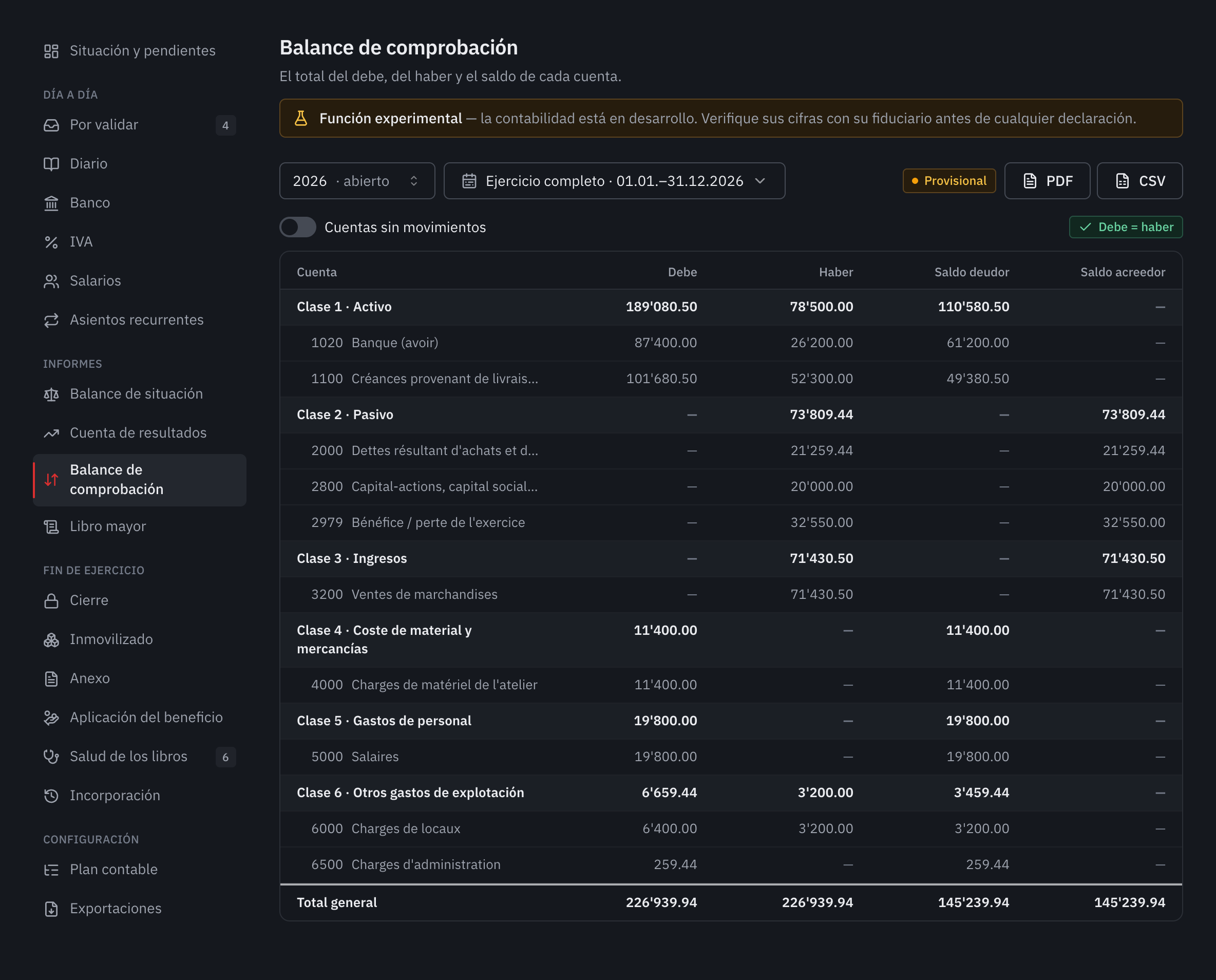Open the Banco menu label
Screen dimensions: 1216x980
tap(90, 203)
